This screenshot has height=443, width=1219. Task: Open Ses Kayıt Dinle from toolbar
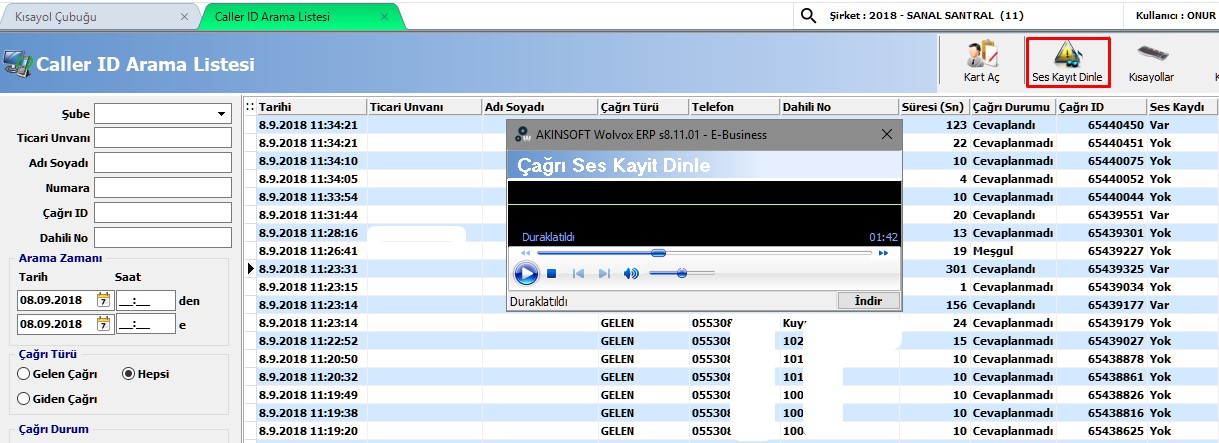1068,62
